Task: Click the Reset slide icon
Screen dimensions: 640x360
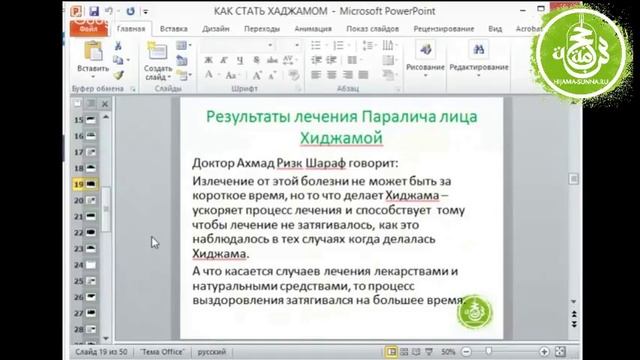Action: (182, 60)
